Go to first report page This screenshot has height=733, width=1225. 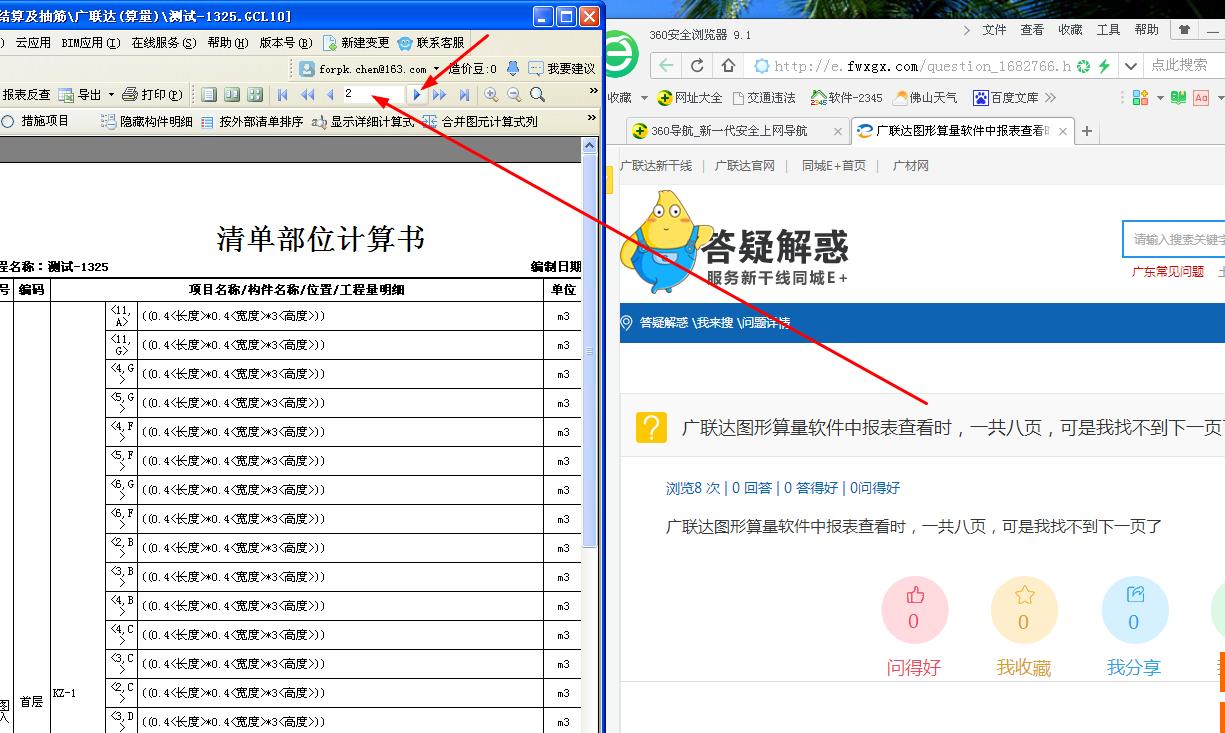[284, 95]
